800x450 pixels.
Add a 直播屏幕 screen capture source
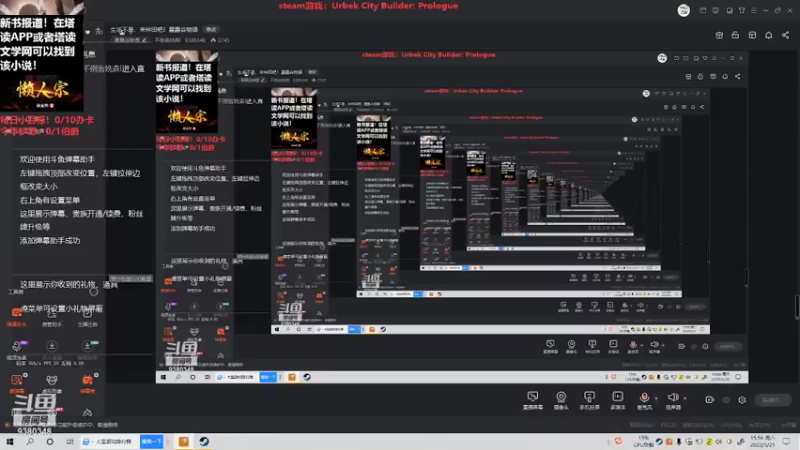(533, 400)
